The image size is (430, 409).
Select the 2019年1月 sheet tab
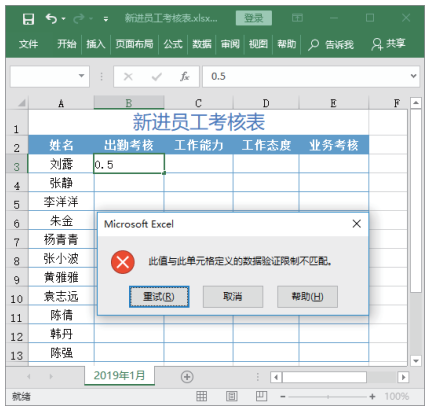119,376
